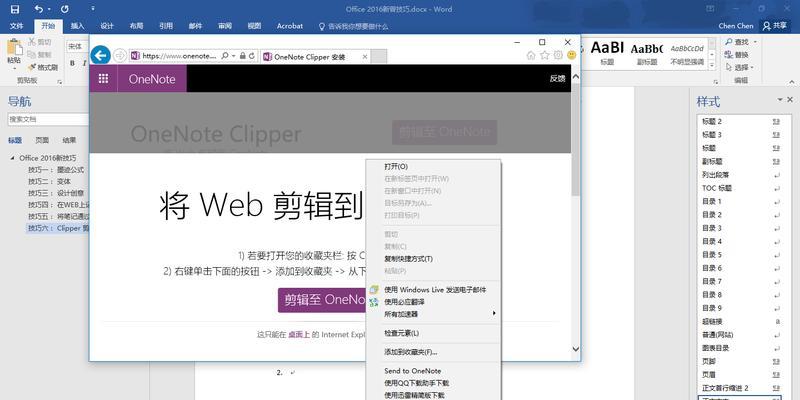Open the Undo history dropdown arrow
800x400 pixels.
(x=49, y=9)
